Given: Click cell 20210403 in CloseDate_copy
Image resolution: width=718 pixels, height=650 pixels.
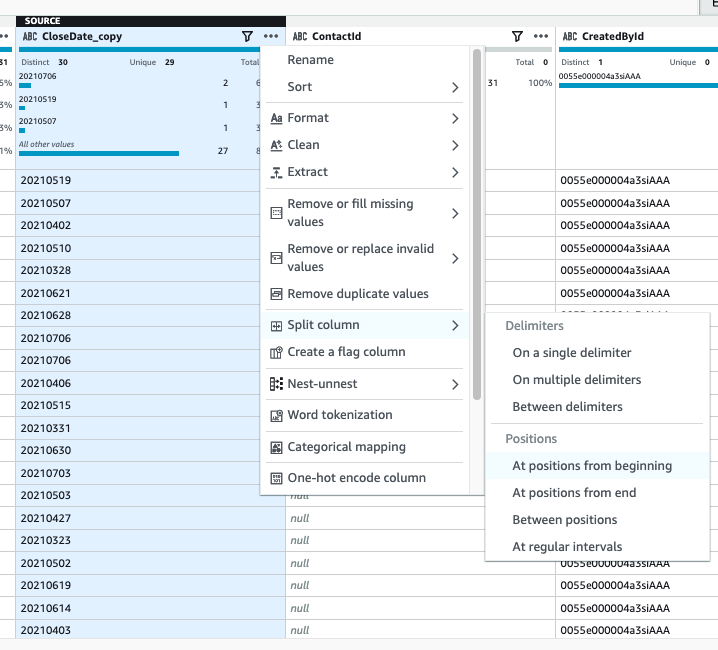Looking at the screenshot, I should click(151, 630).
